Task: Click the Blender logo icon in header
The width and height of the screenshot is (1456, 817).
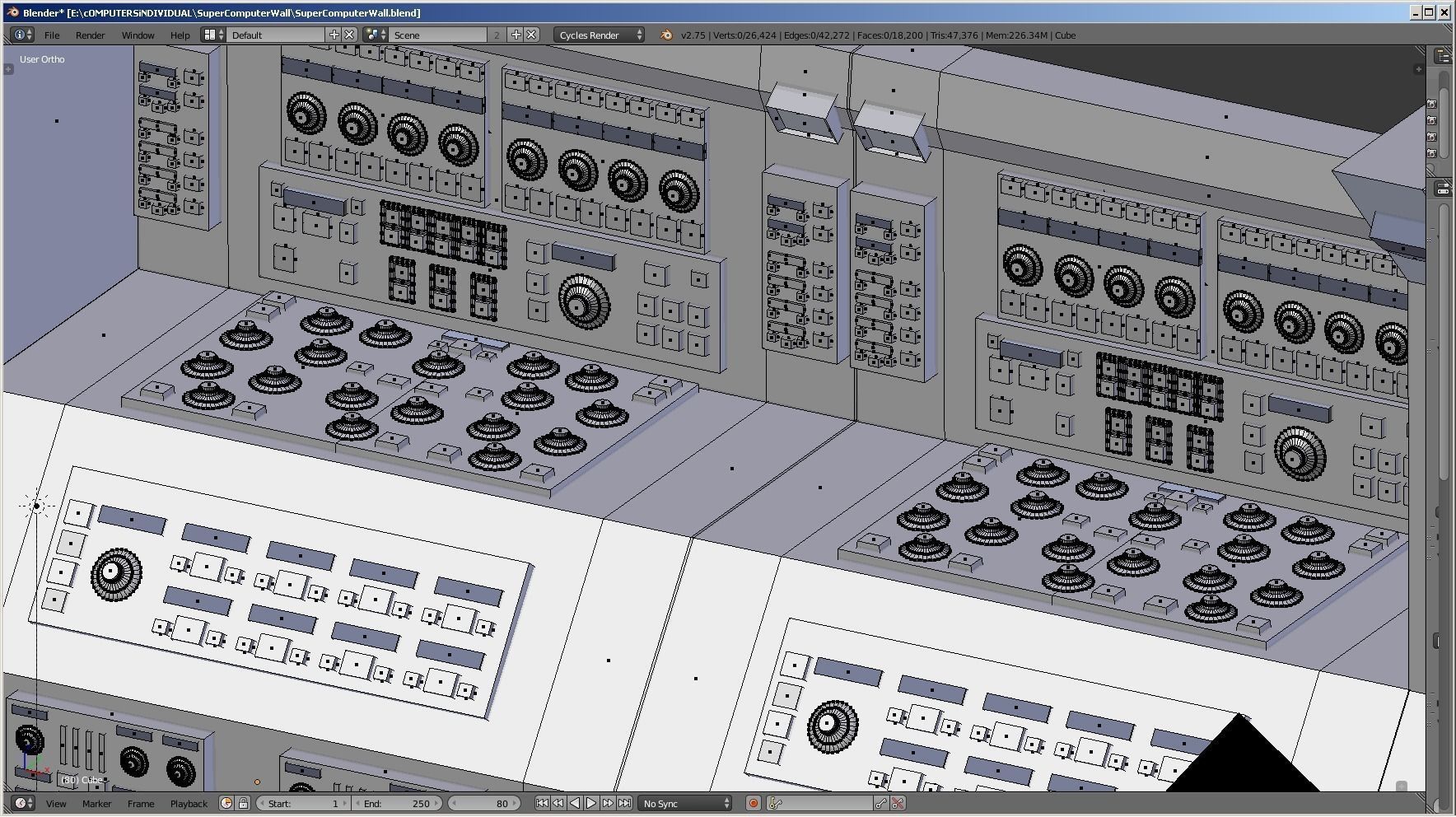Action: click(x=666, y=35)
